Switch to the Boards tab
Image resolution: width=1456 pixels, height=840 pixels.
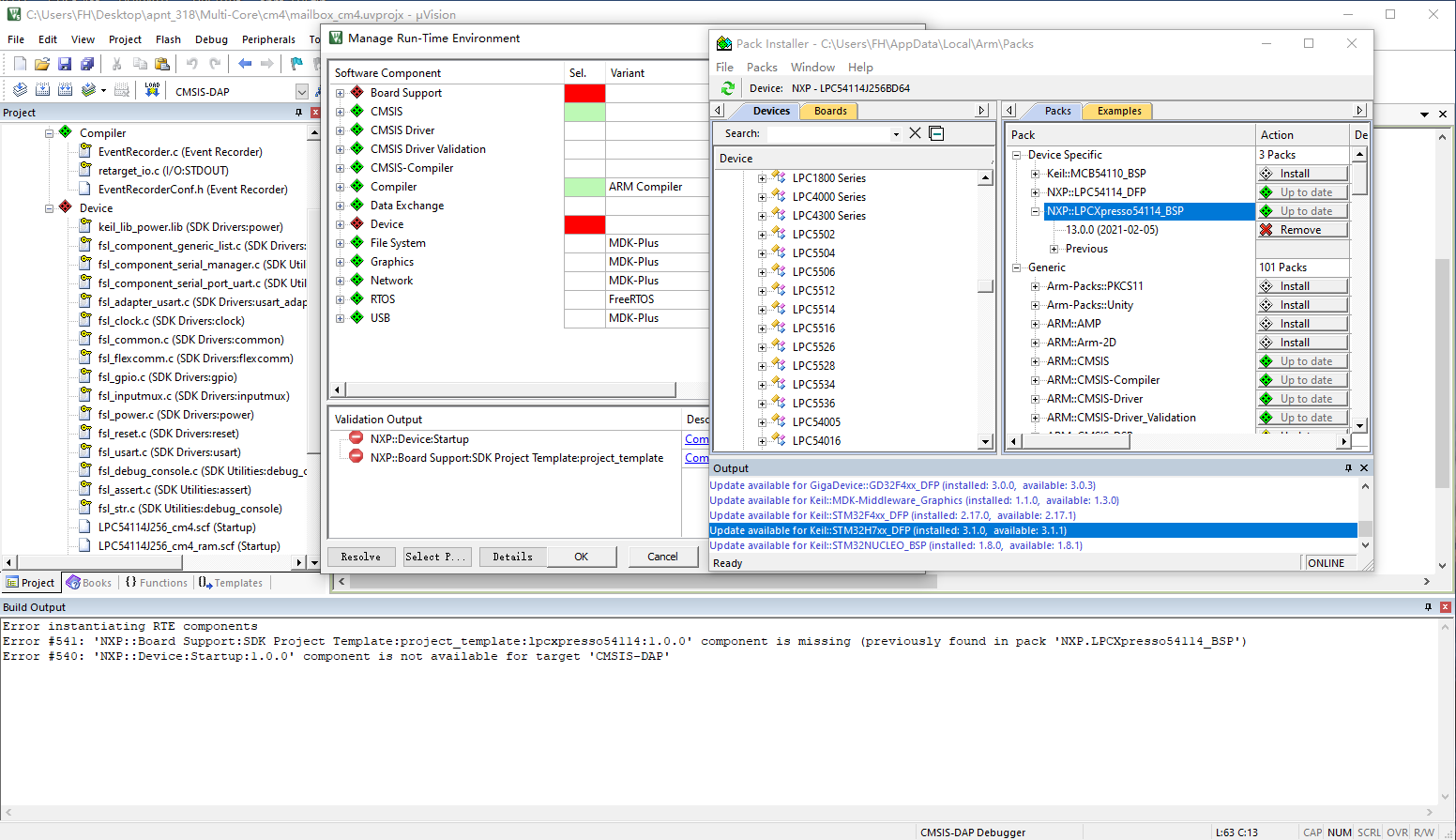pyautogui.click(x=830, y=111)
